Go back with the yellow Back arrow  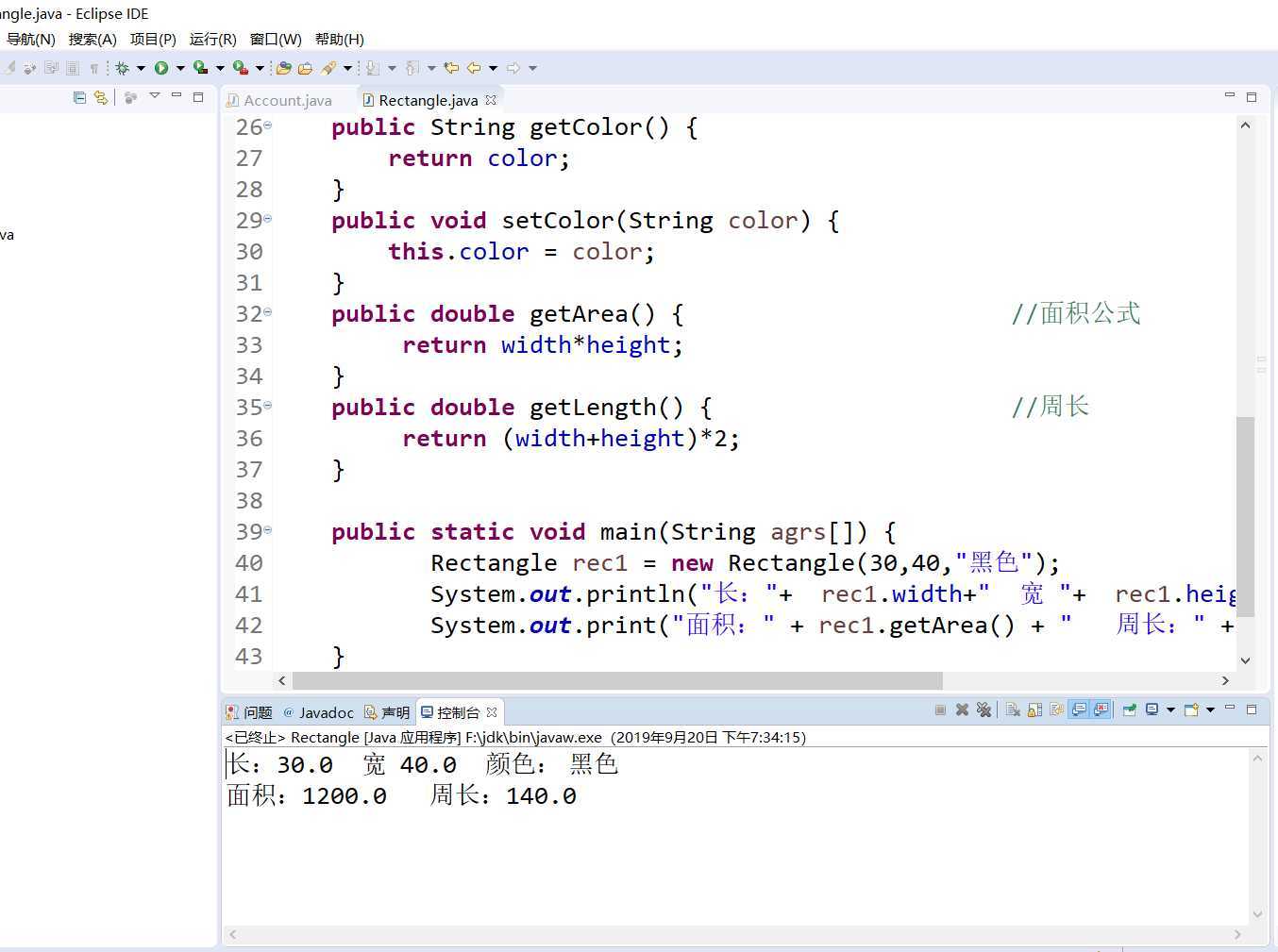(x=473, y=68)
